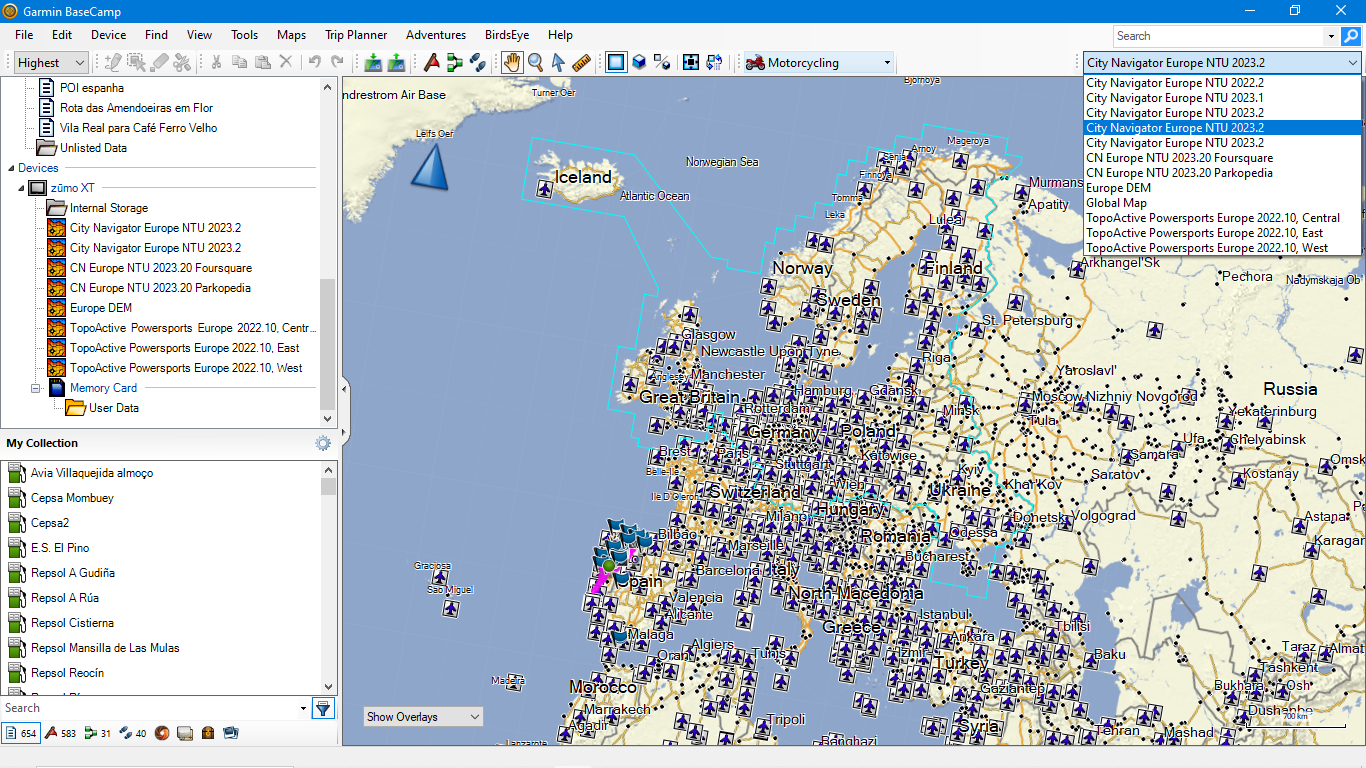Toggle routes filter showing 31

click(98, 733)
